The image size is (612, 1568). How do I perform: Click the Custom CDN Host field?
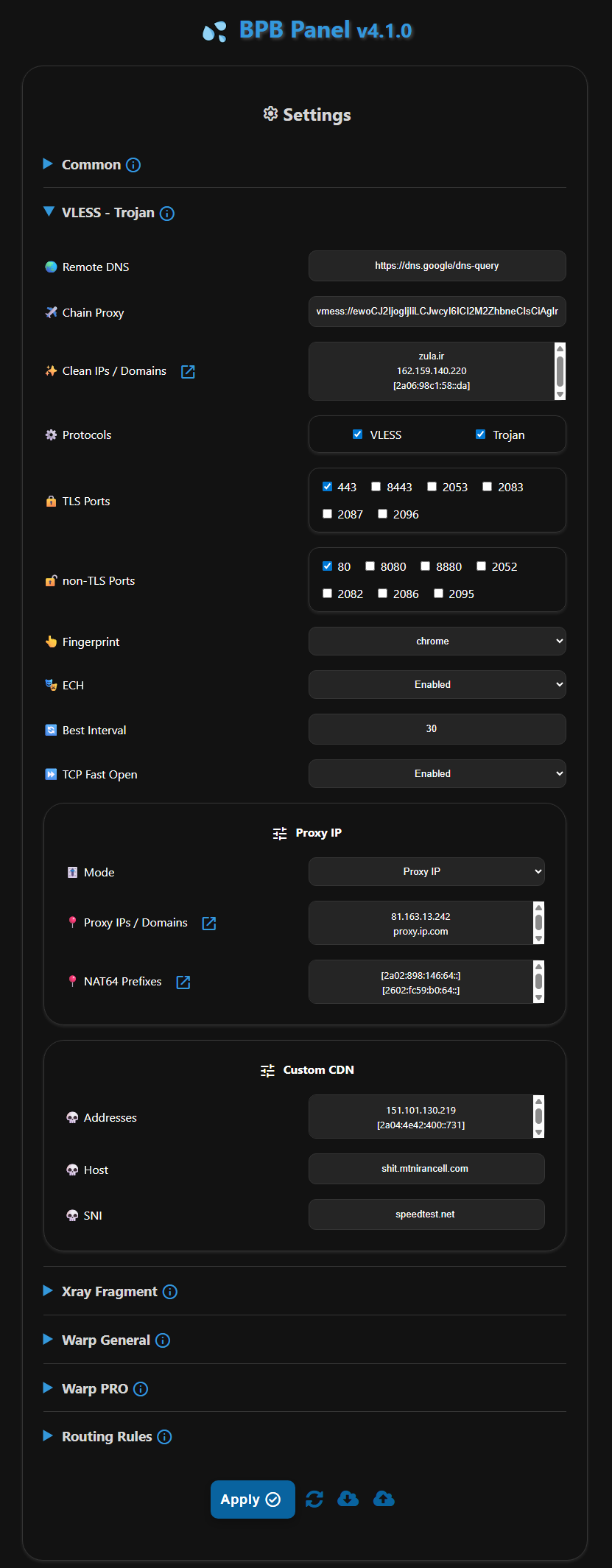(426, 1169)
